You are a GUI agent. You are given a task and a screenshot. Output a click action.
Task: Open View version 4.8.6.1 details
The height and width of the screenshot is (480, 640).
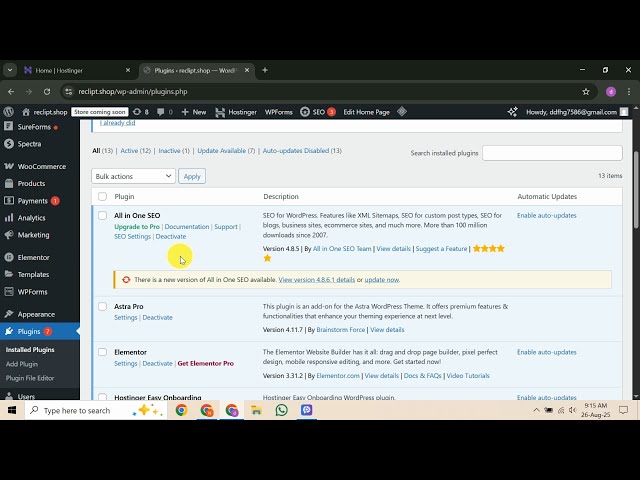coord(317,280)
